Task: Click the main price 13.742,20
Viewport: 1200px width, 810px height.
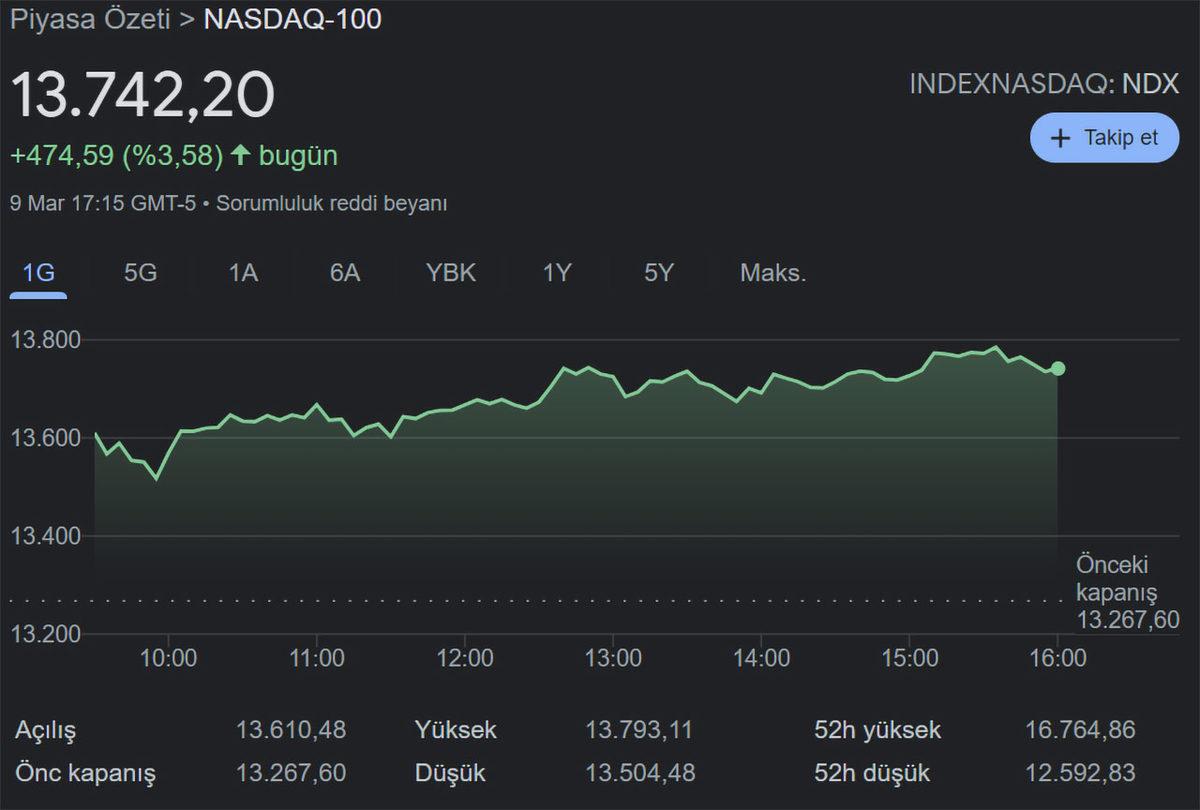Action: tap(142, 96)
